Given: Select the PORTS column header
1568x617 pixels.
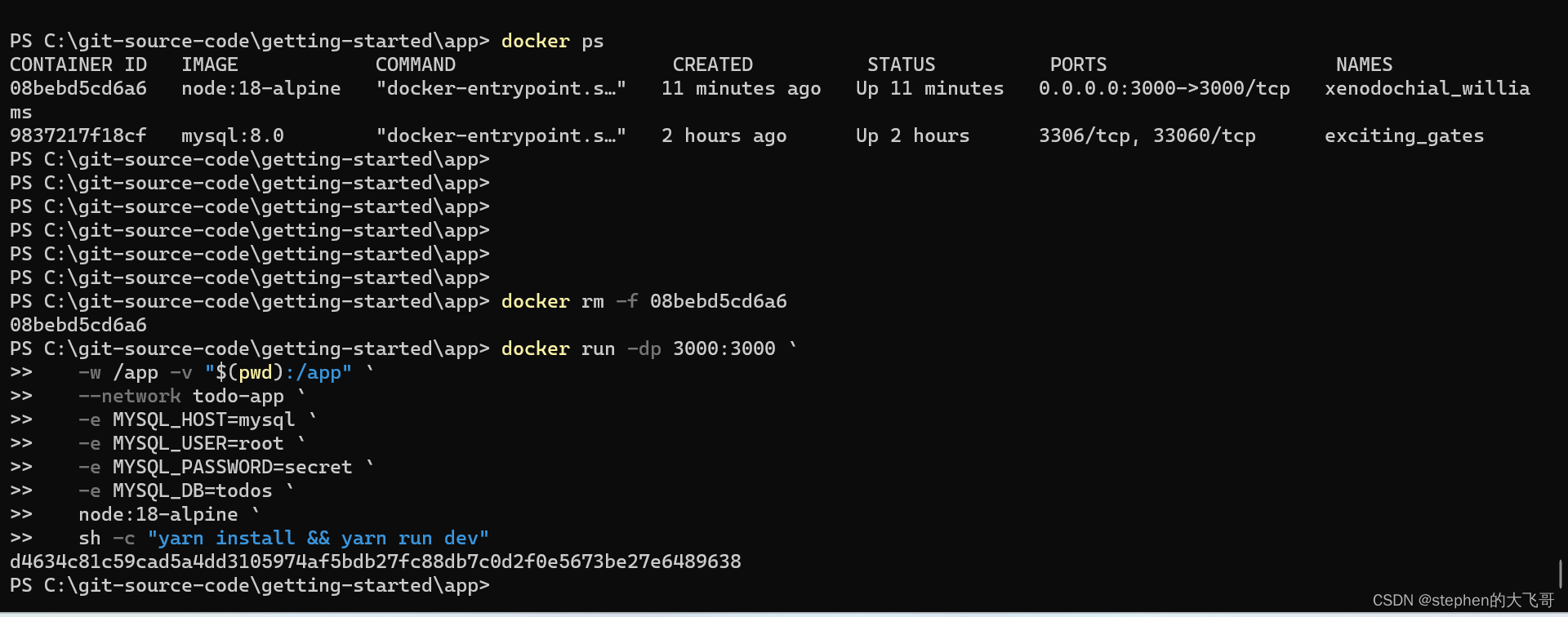Looking at the screenshot, I should coord(1079,64).
